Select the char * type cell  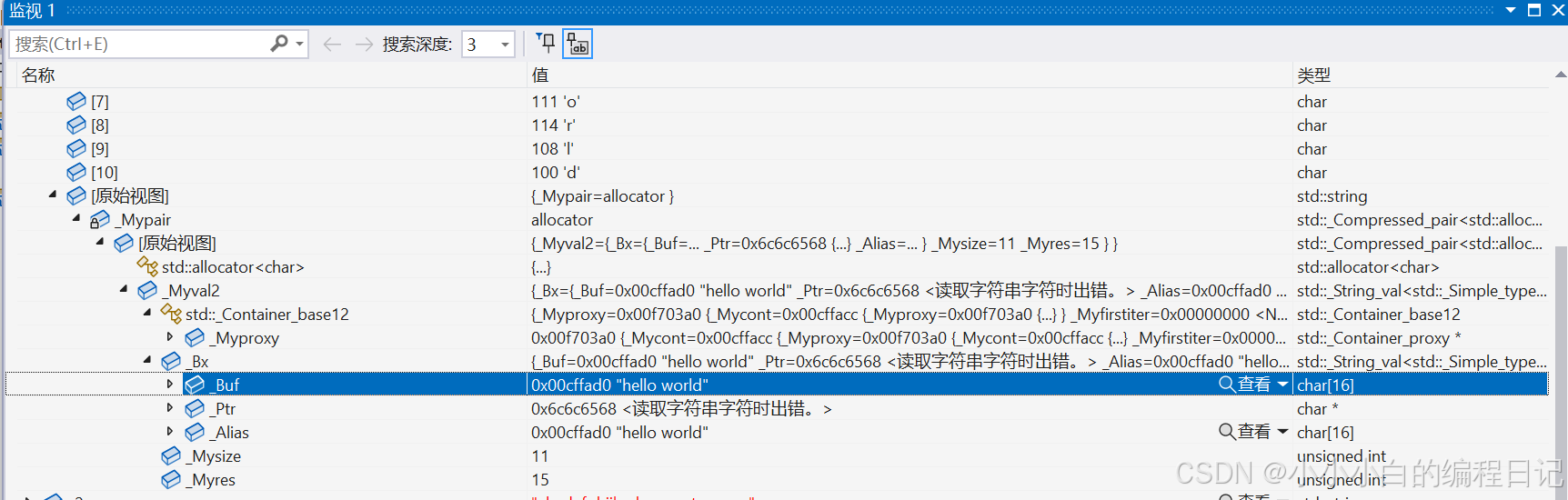point(1317,408)
